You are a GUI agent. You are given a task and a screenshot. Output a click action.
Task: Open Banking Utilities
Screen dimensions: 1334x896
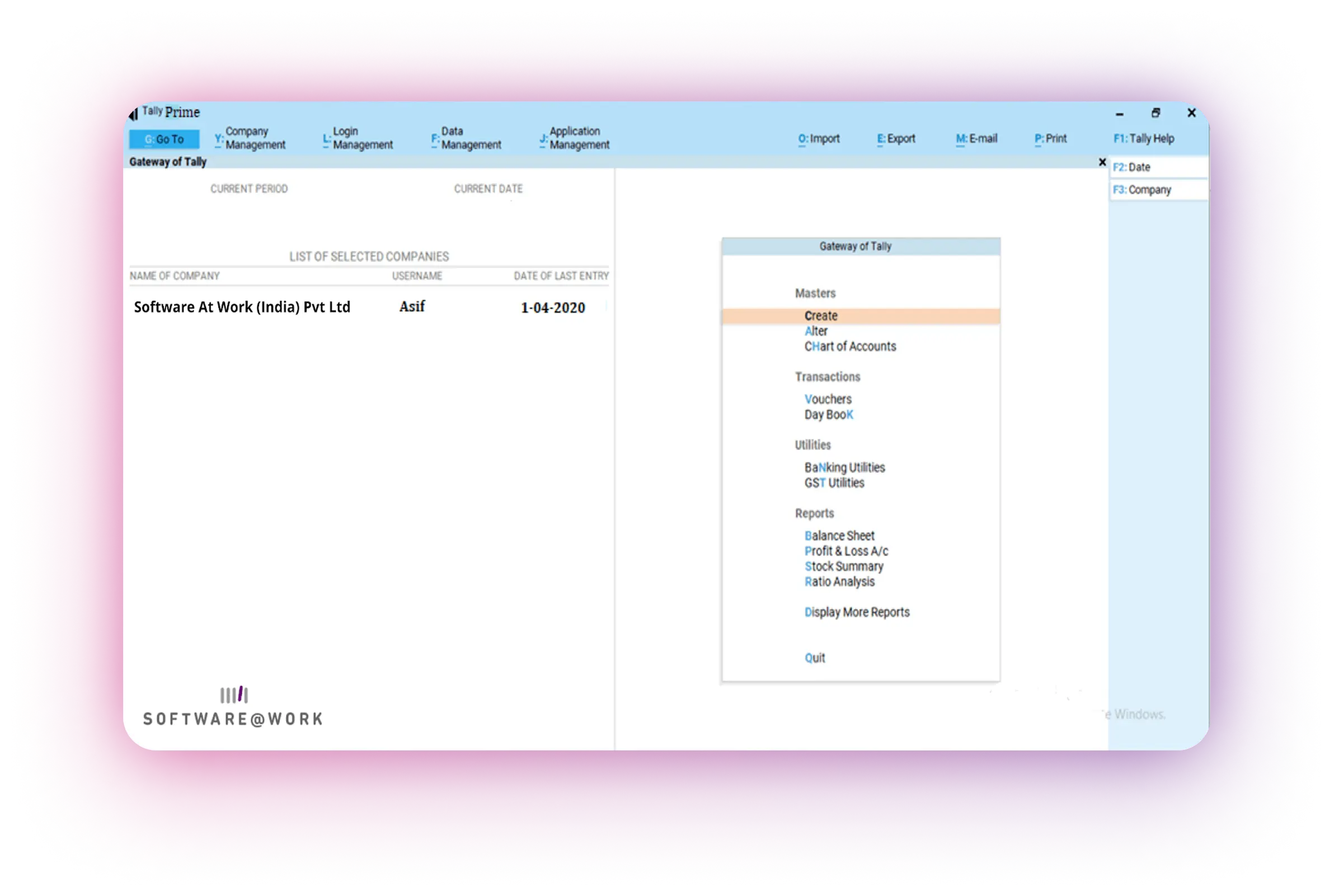tap(844, 467)
